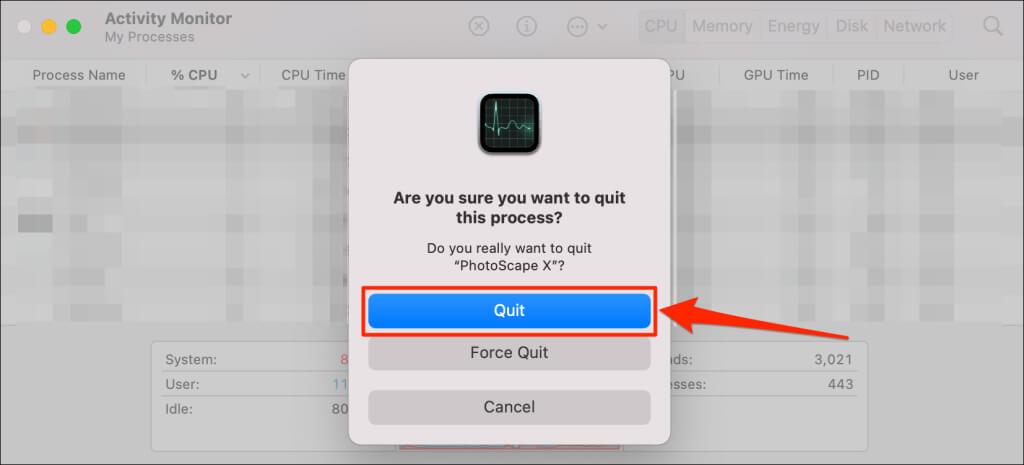Select the CPU tab

click(661, 26)
